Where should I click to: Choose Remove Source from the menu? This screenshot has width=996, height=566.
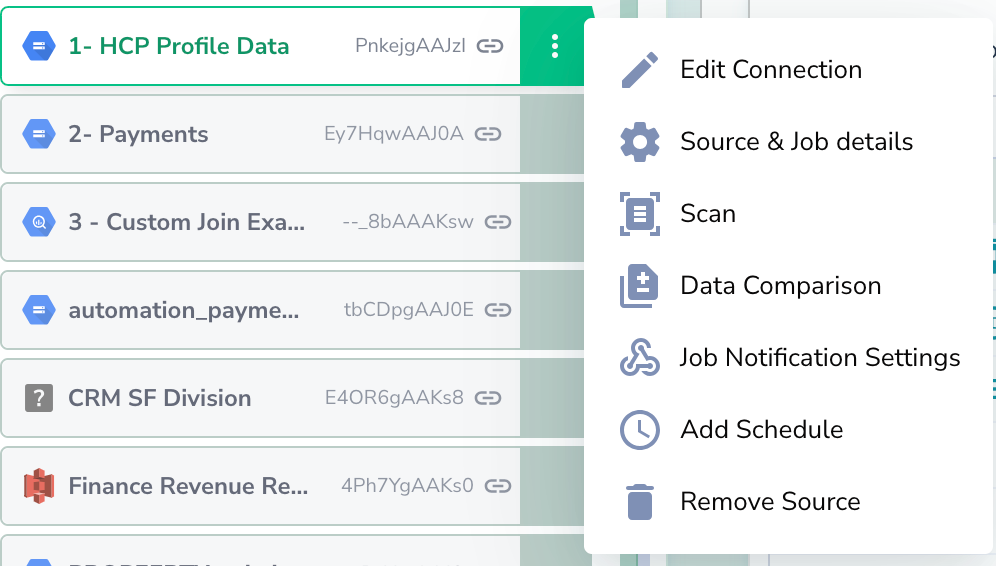[x=769, y=502]
